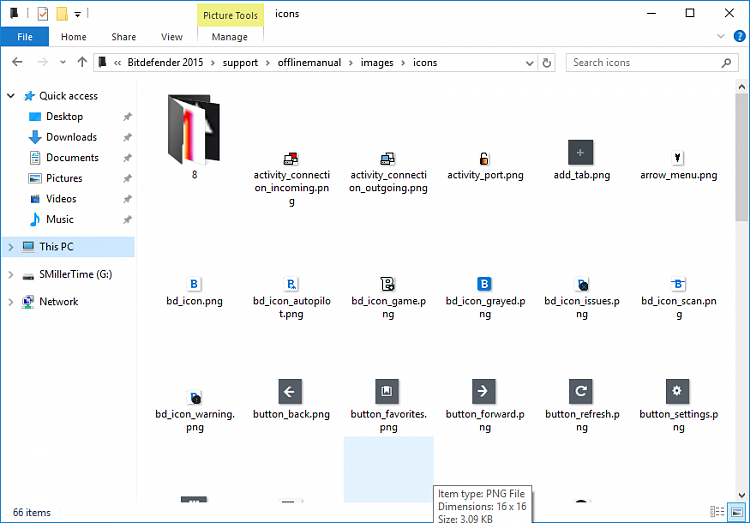Open the Home ribbon tab
The width and height of the screenshot is (750, 523).
pyautogui.click(x=74, y=37)
